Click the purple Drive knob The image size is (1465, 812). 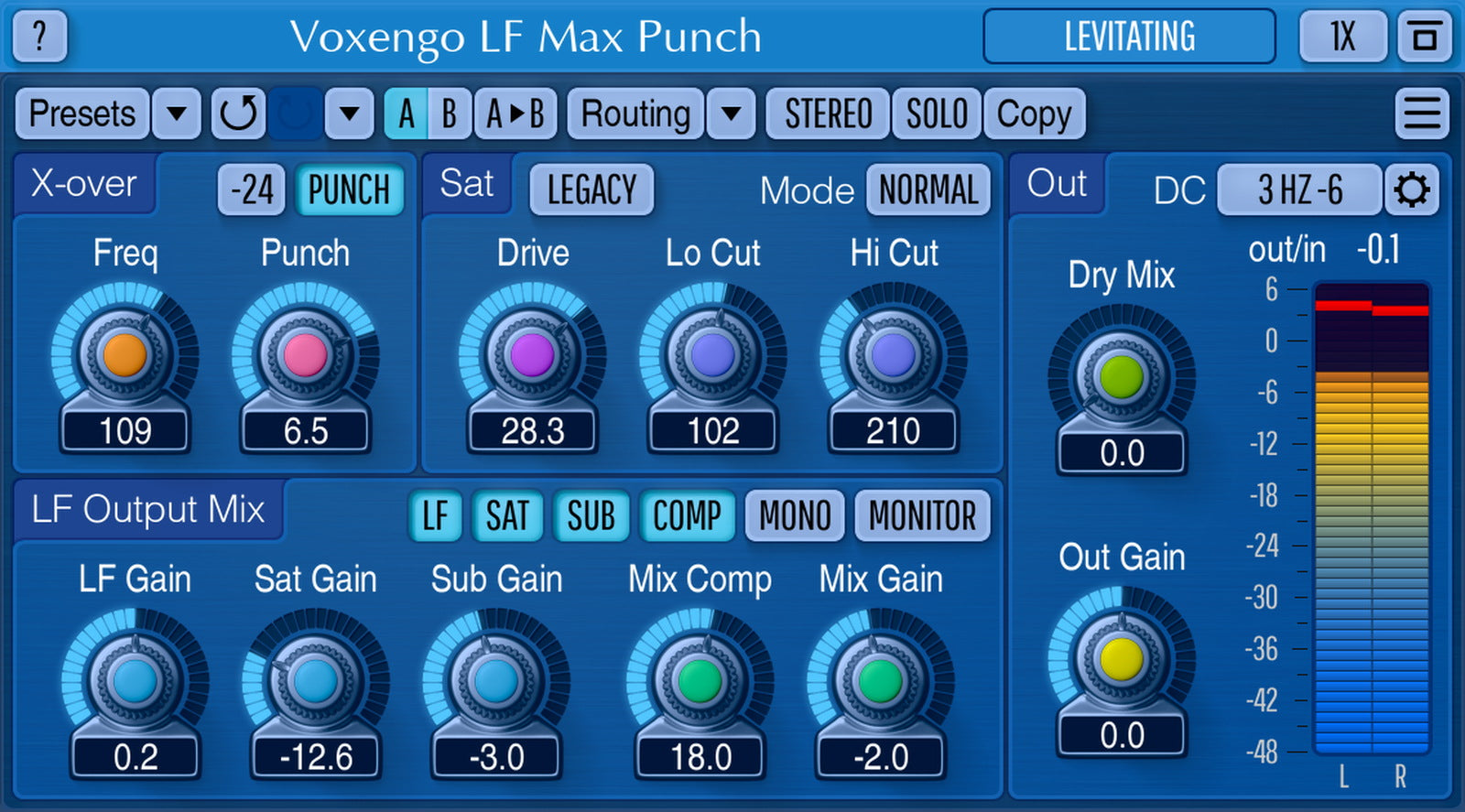click(532, 355)
